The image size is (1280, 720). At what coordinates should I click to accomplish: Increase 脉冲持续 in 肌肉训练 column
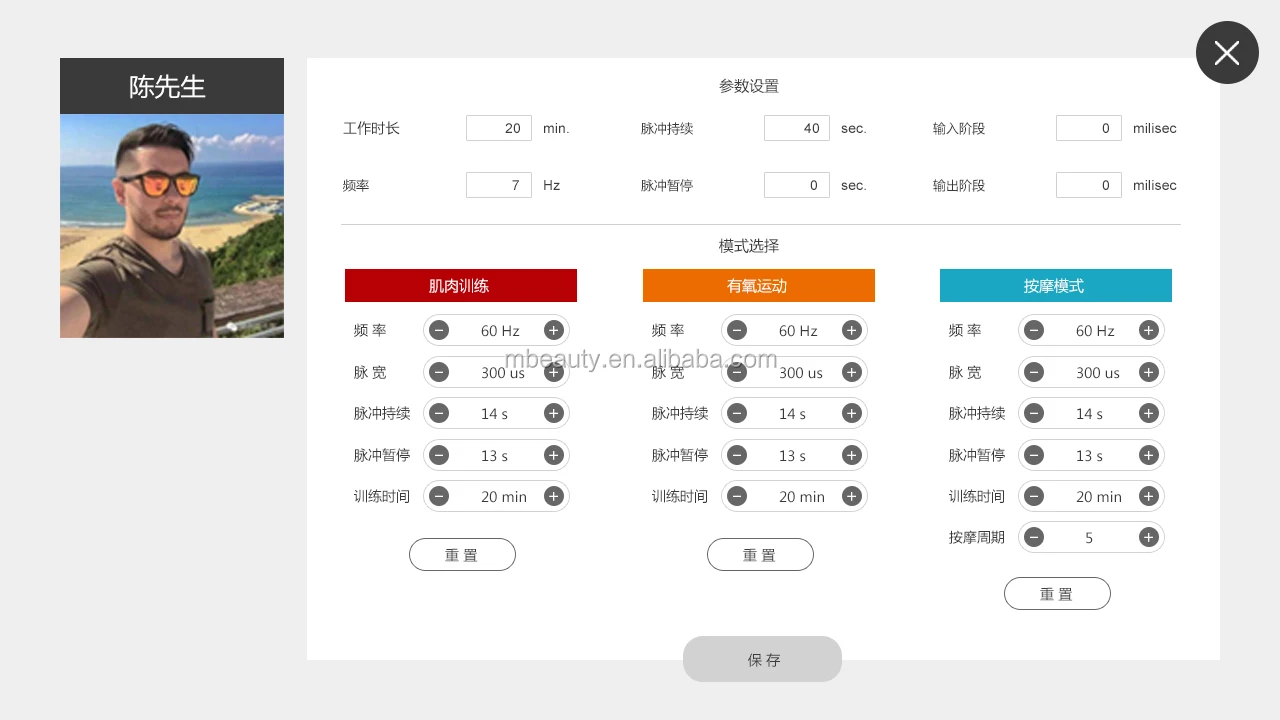tap(553, 413)
